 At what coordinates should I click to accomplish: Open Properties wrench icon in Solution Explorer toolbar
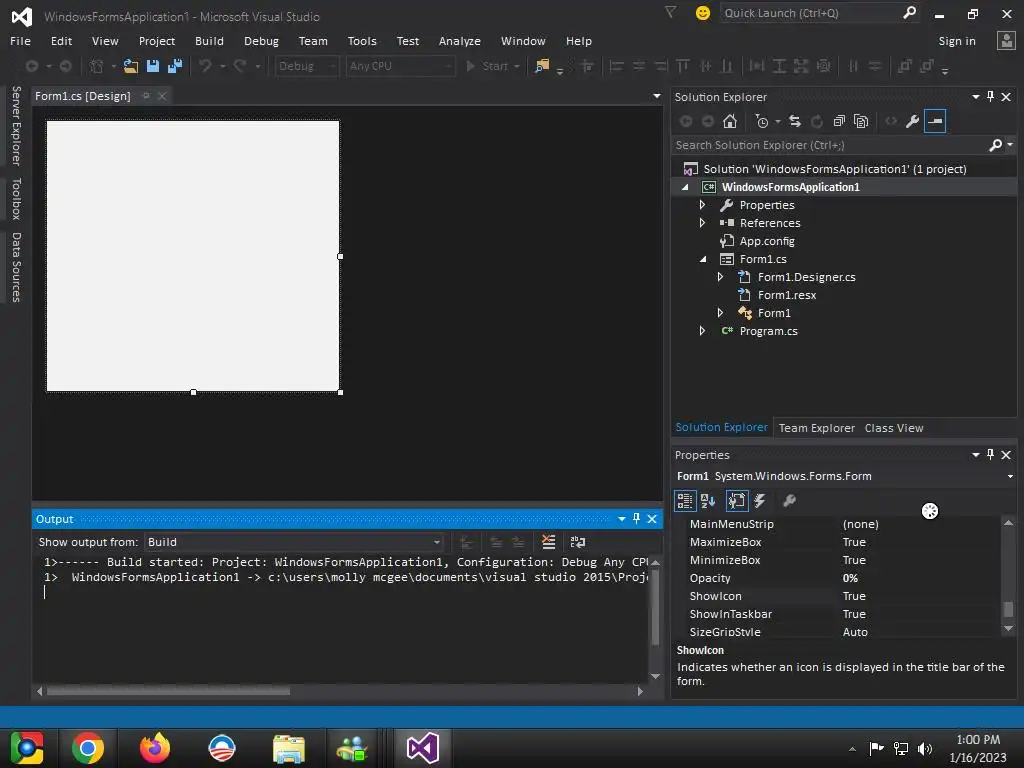(912, 121)
